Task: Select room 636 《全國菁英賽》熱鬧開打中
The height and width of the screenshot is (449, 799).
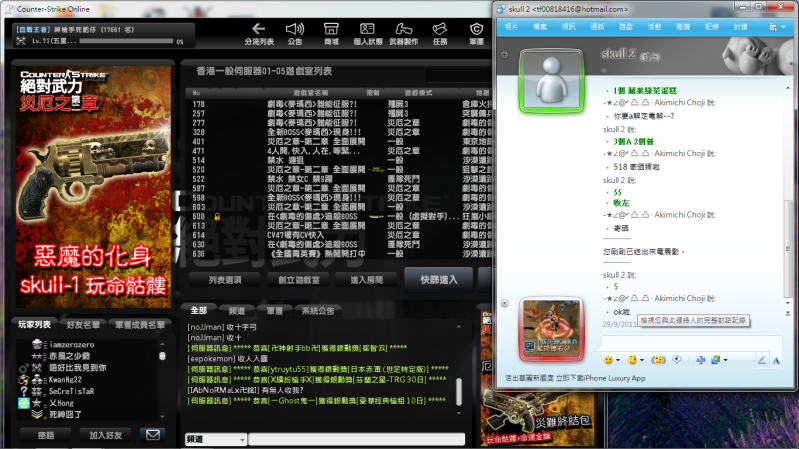Action: coord(338,254)
